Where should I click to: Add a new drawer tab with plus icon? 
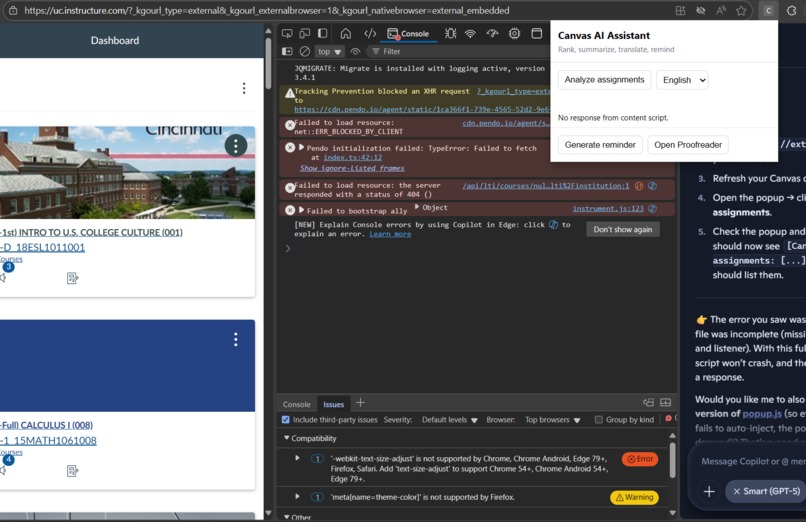click(x=360, y=403)
